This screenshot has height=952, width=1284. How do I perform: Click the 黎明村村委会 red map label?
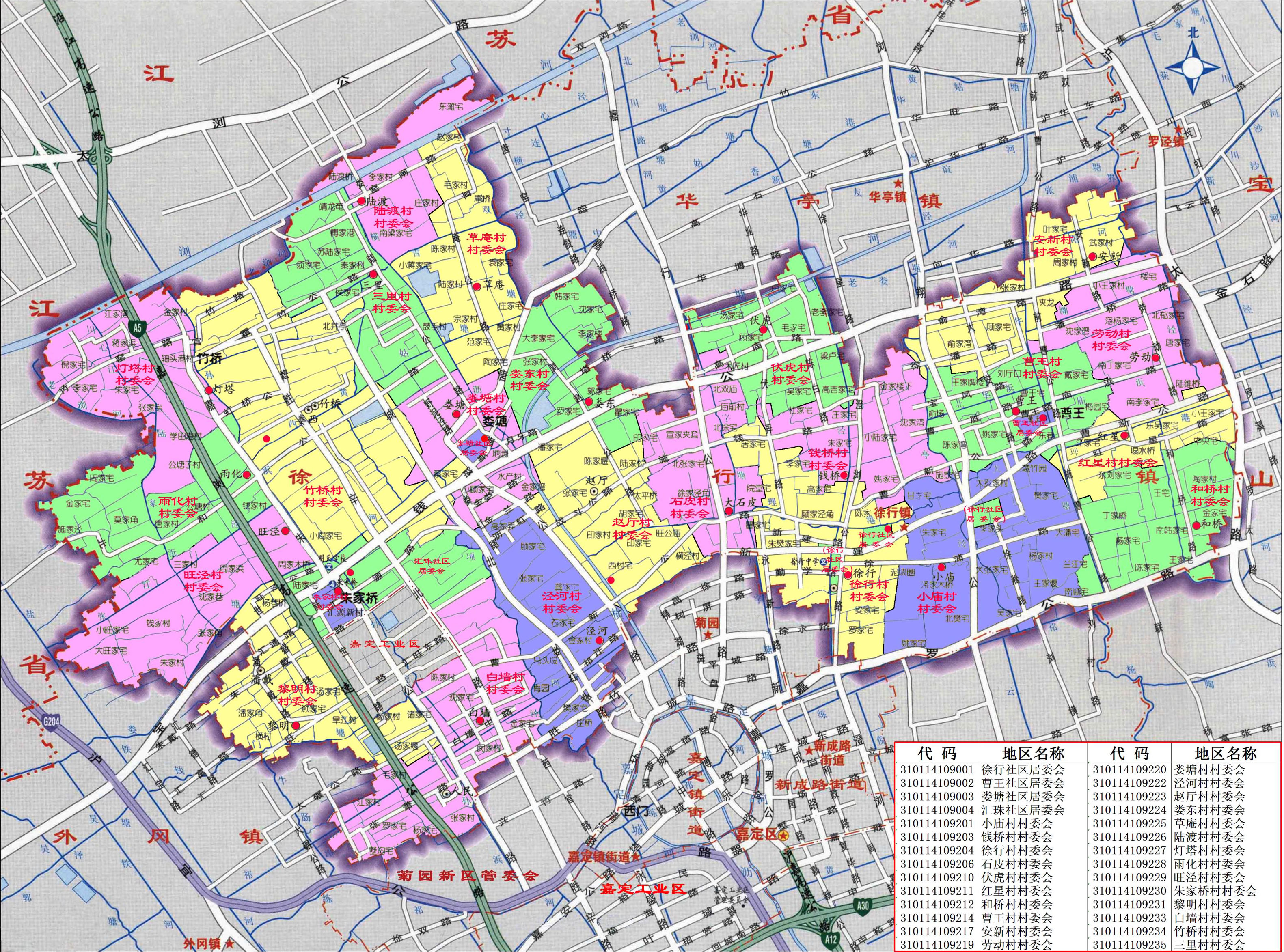pos(297,695)
